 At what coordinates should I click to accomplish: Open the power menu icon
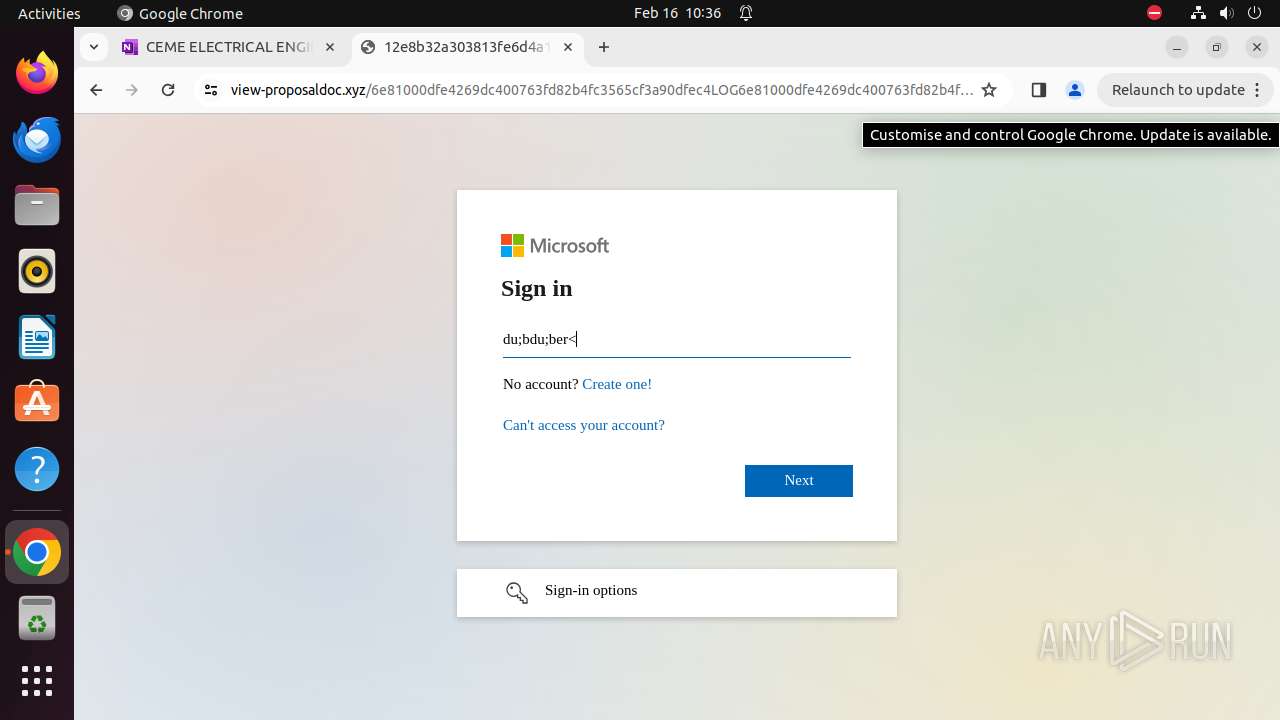point(1256,13)
